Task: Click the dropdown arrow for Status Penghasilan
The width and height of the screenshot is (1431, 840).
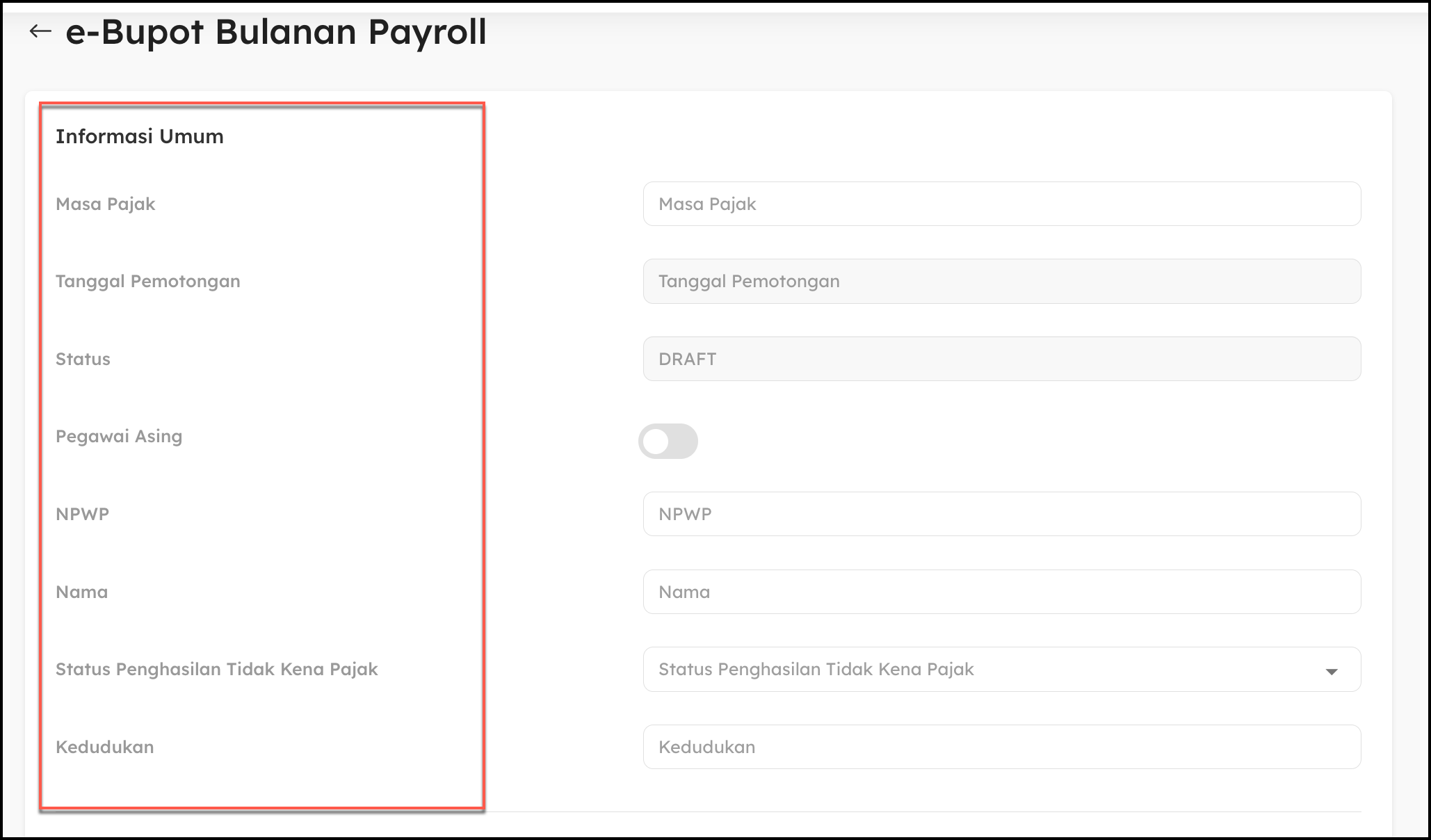Action: pos(1331,671)
